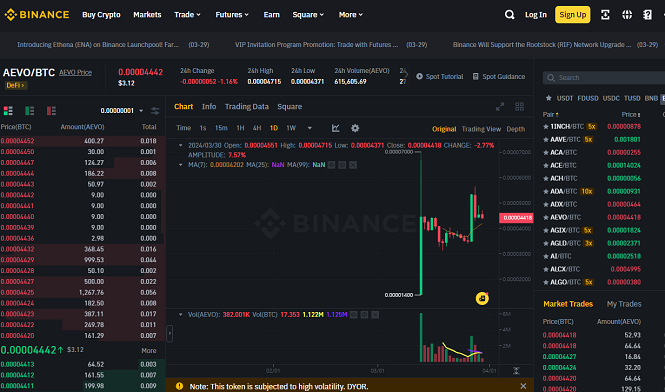Expand the Trade dropdown menu

(x=187, y=15)
